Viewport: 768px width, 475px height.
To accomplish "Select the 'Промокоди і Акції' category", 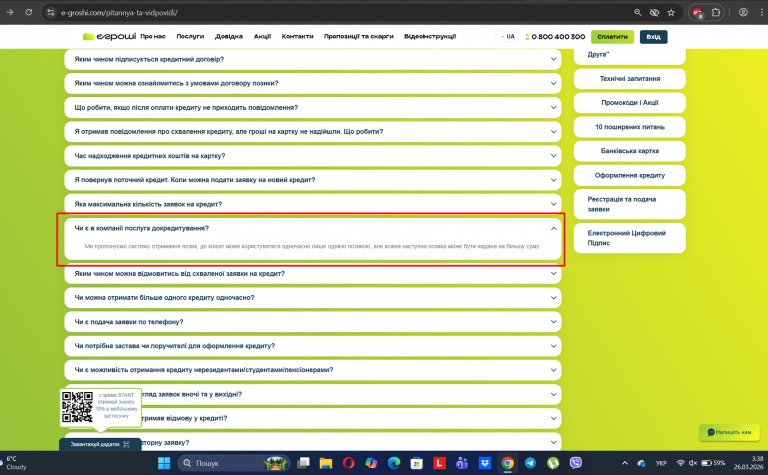I will 629,103.
